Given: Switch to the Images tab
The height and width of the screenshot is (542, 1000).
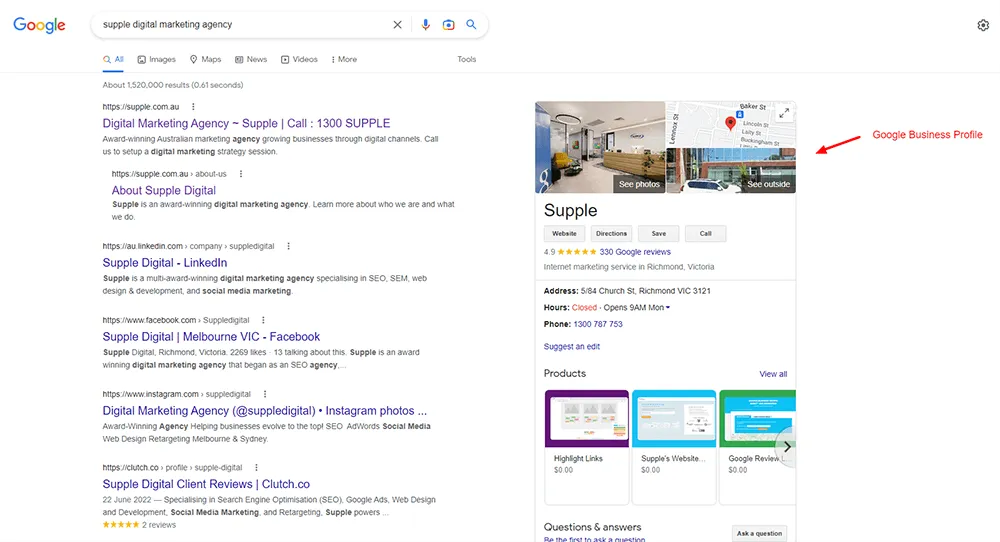Looking at the screenshot, I should pos(157,59).
